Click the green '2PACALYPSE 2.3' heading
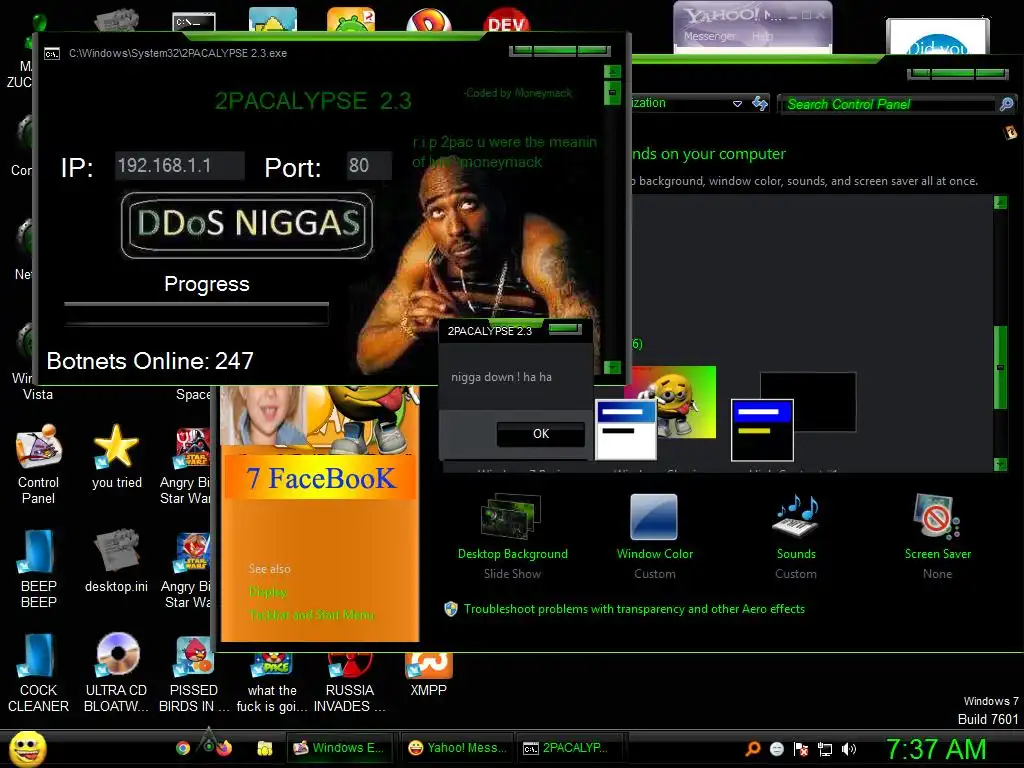 [313, 101]
